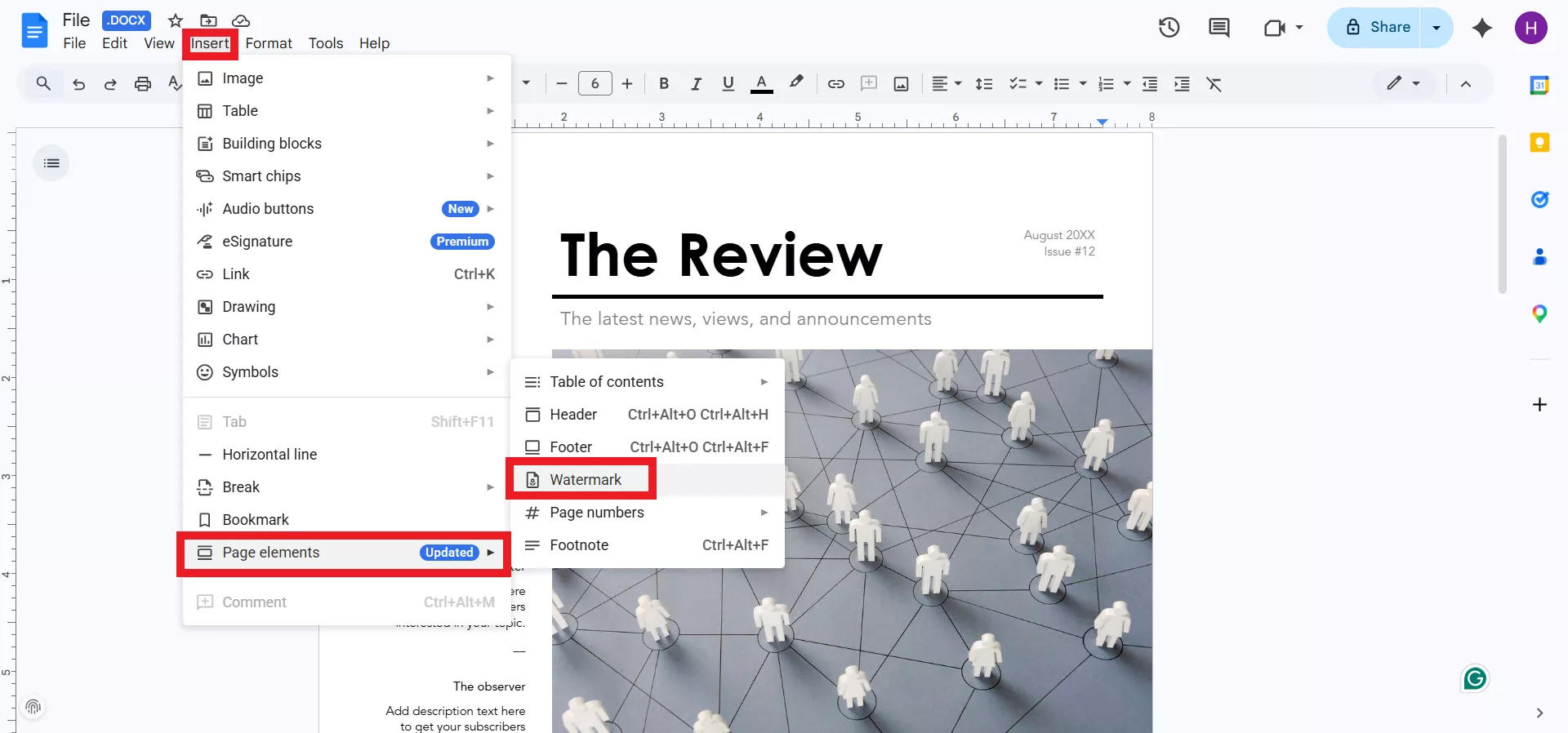
Task: Show the document outline
Action: point(51,163)
